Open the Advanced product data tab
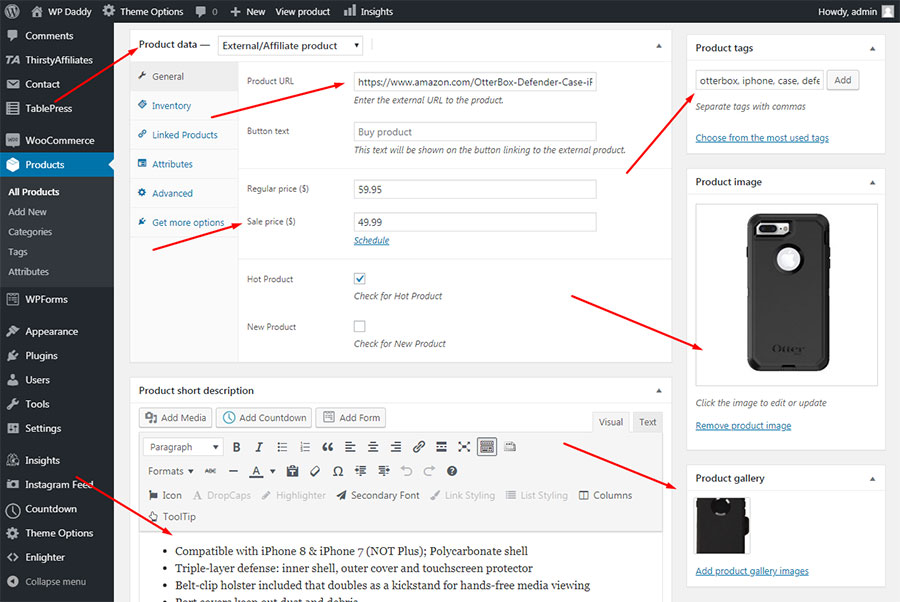 (x=184, y=193)
